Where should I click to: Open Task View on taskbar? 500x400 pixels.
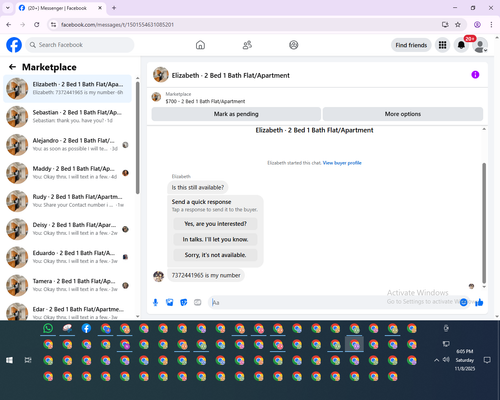coord(28,360)
